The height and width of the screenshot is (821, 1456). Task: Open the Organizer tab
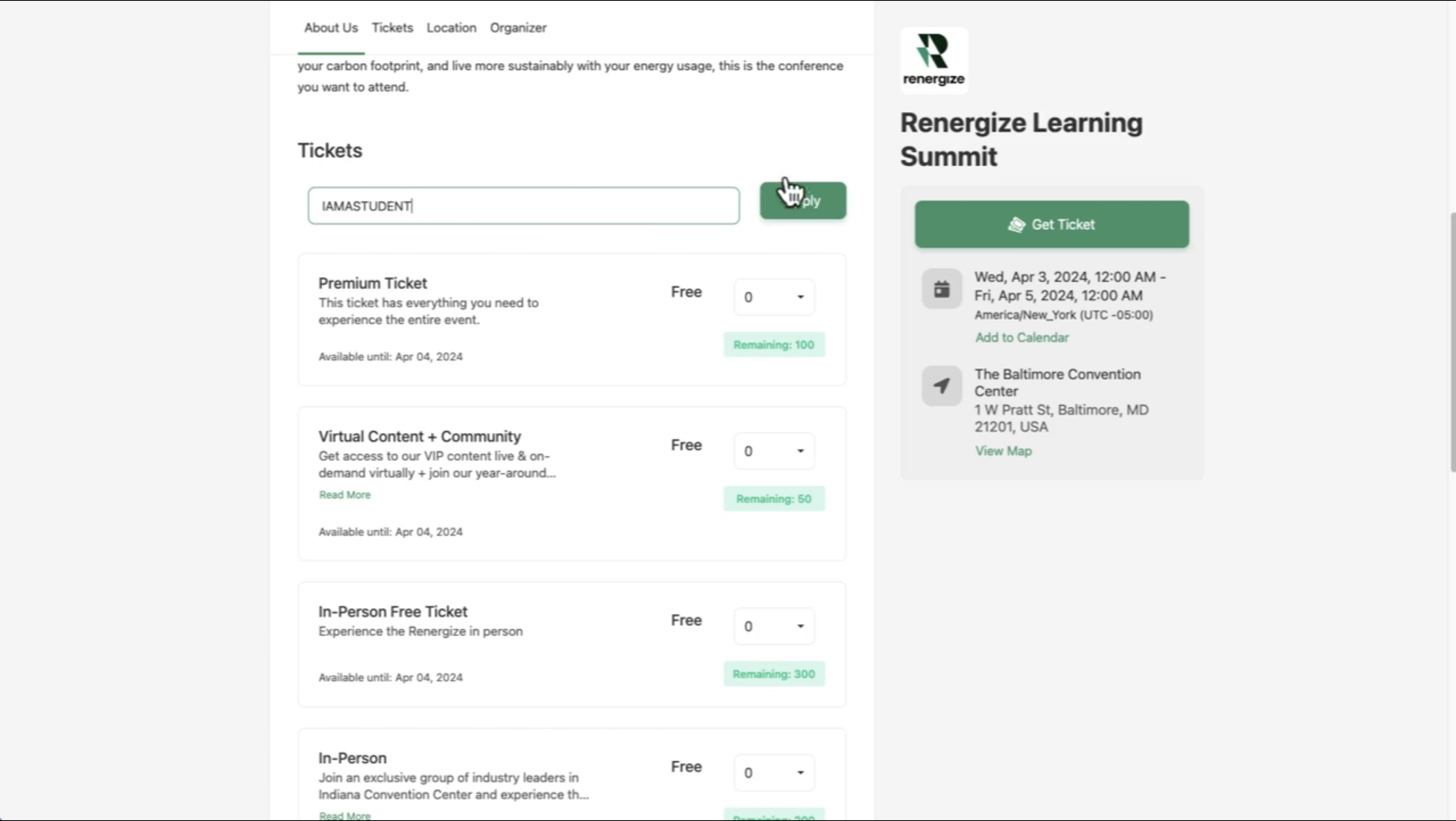pyautogui.click(x=518, y=28)
